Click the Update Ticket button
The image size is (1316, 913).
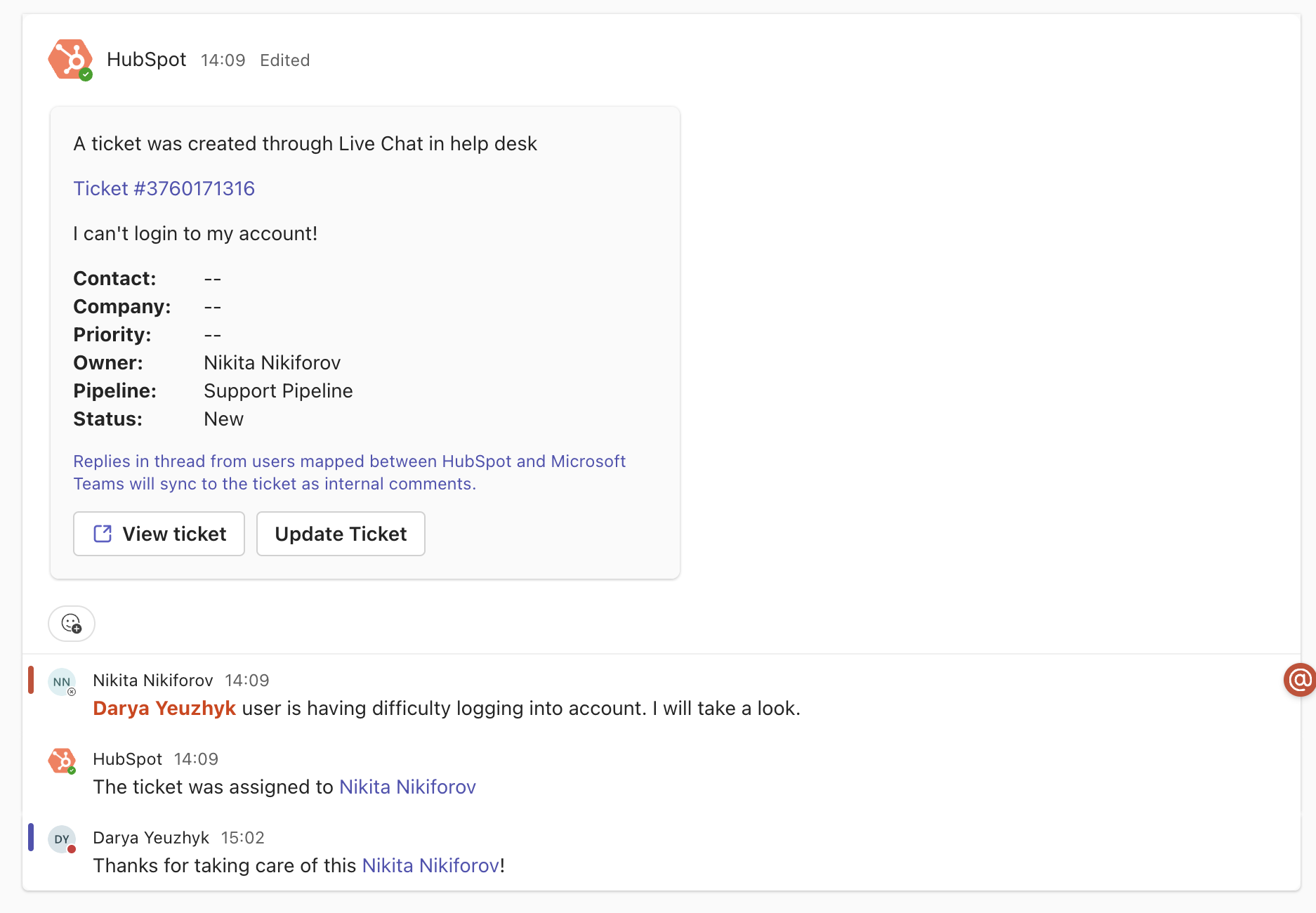(x=341, y=534)
